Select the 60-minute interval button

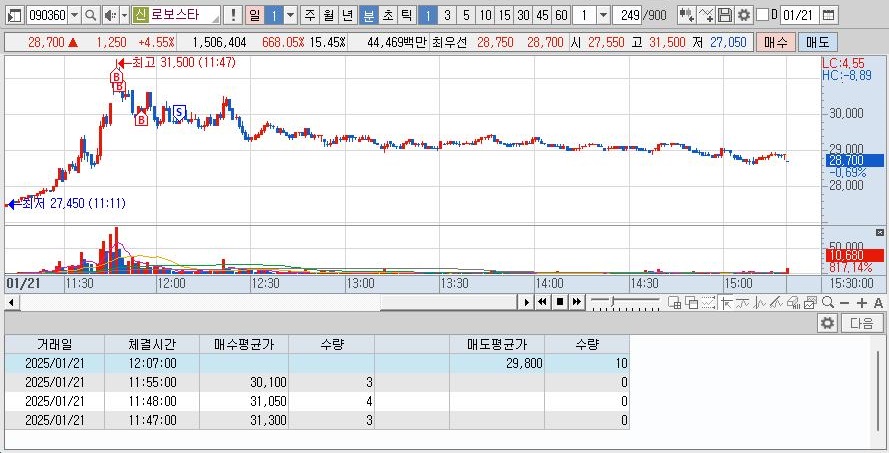click(561, 15)
